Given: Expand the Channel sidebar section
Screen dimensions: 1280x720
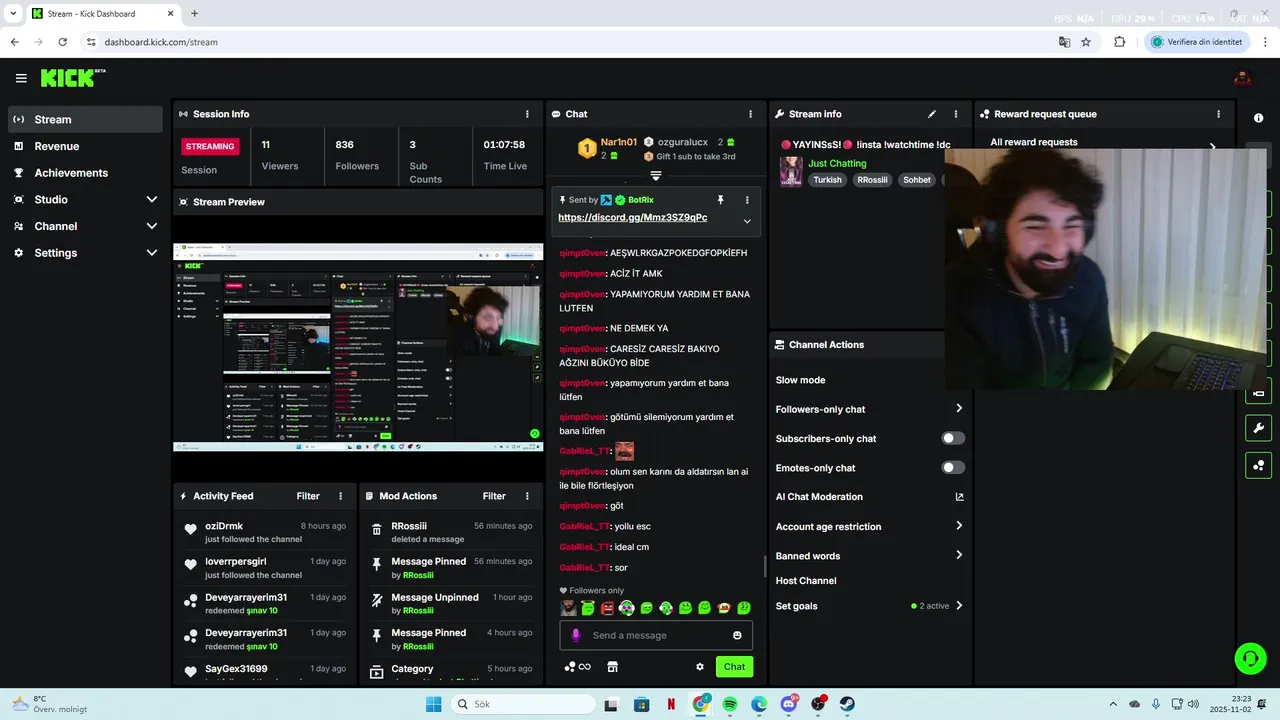Looking at the screenshot, I should pos(151,226).
